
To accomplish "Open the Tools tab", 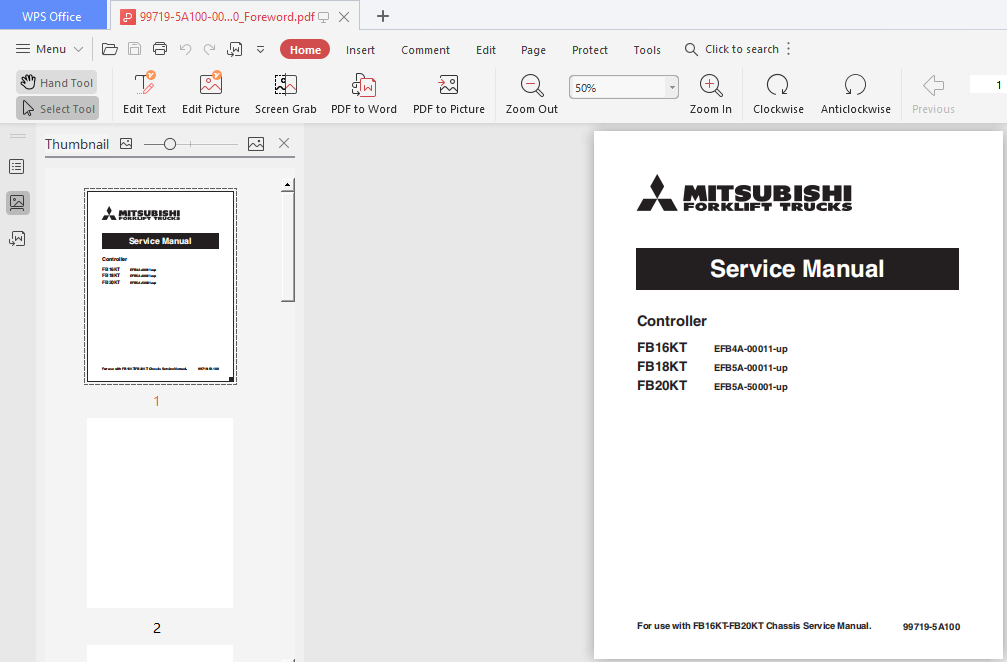I will tap(647, 50).
